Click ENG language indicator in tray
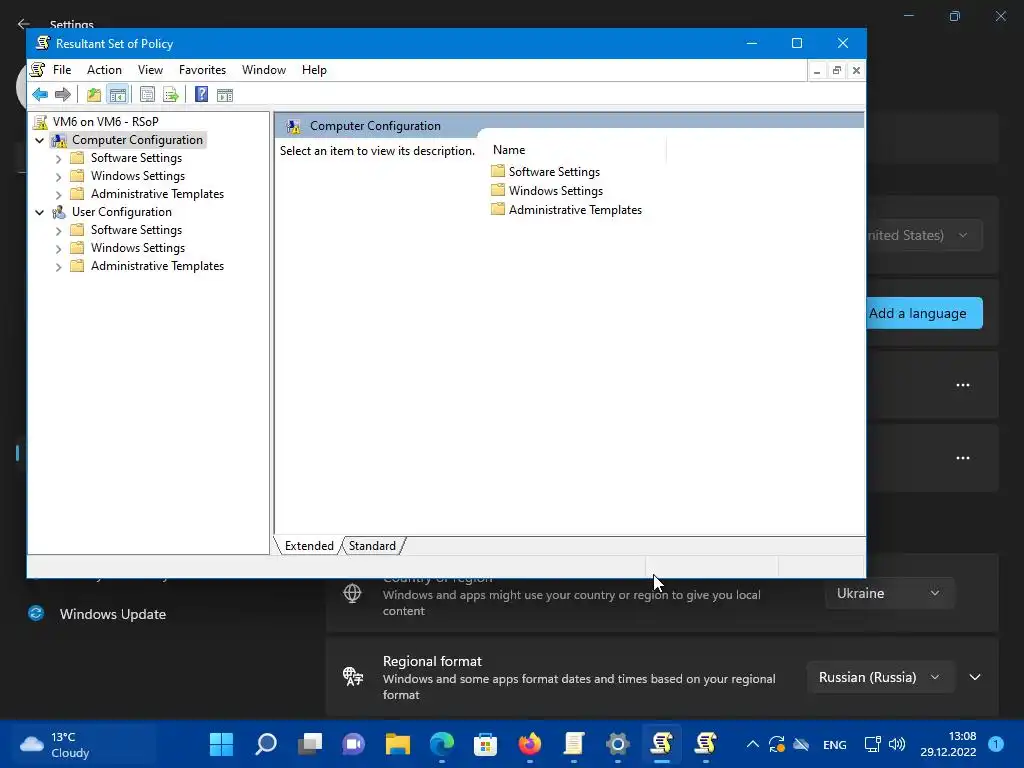Image resolution: width=1024 pixels, height=768 pixels. [x=835, y=744]
